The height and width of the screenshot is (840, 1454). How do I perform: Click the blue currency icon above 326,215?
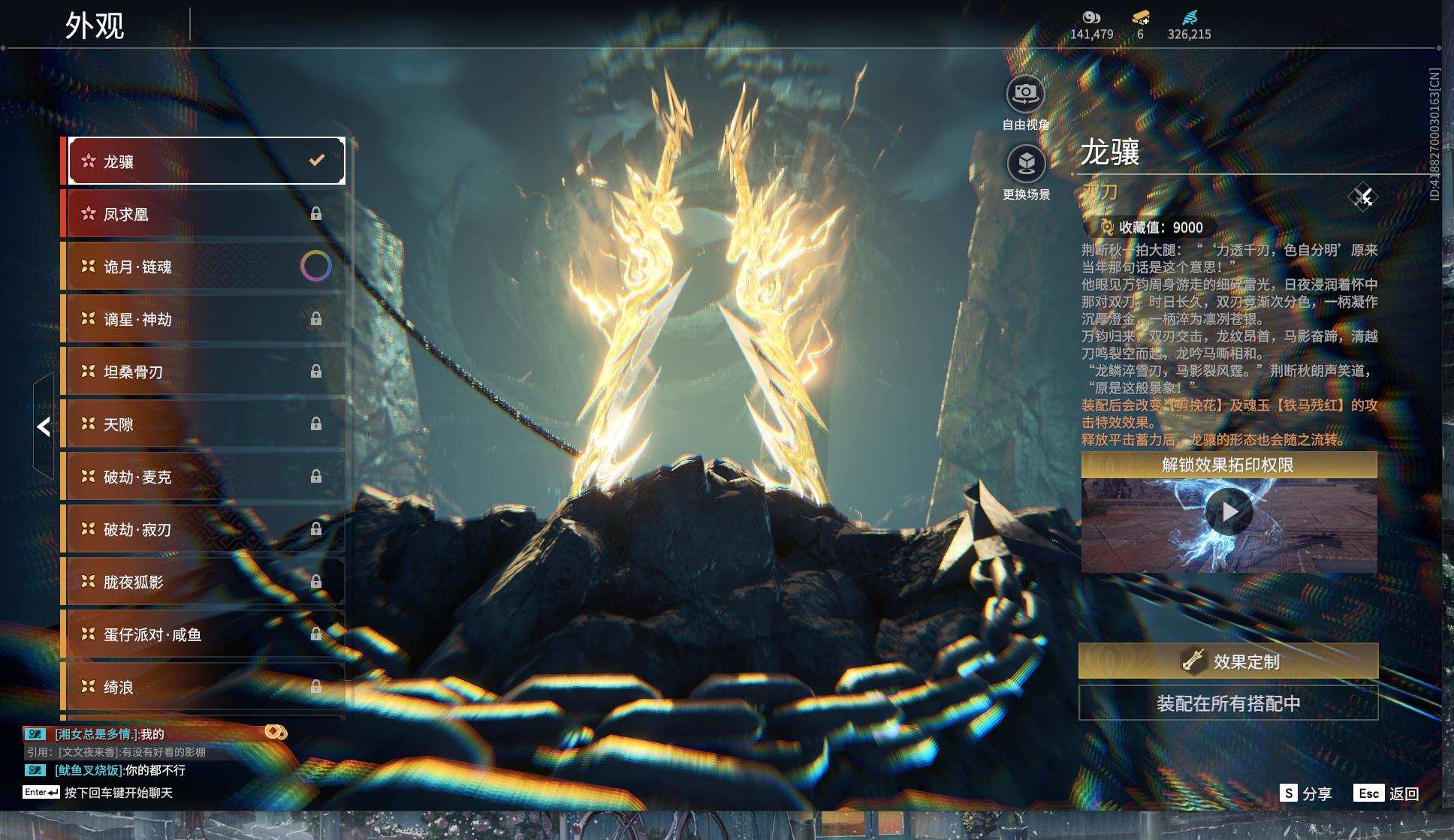click(1190, 17)
